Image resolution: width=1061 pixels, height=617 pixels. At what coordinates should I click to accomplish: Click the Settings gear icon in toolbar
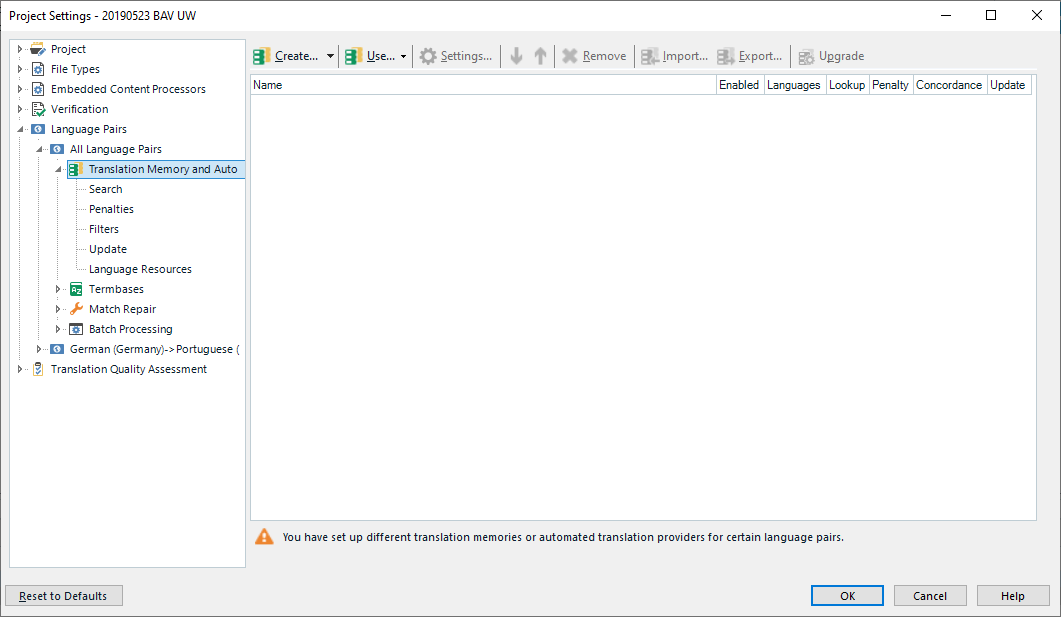tap(428, 56)
